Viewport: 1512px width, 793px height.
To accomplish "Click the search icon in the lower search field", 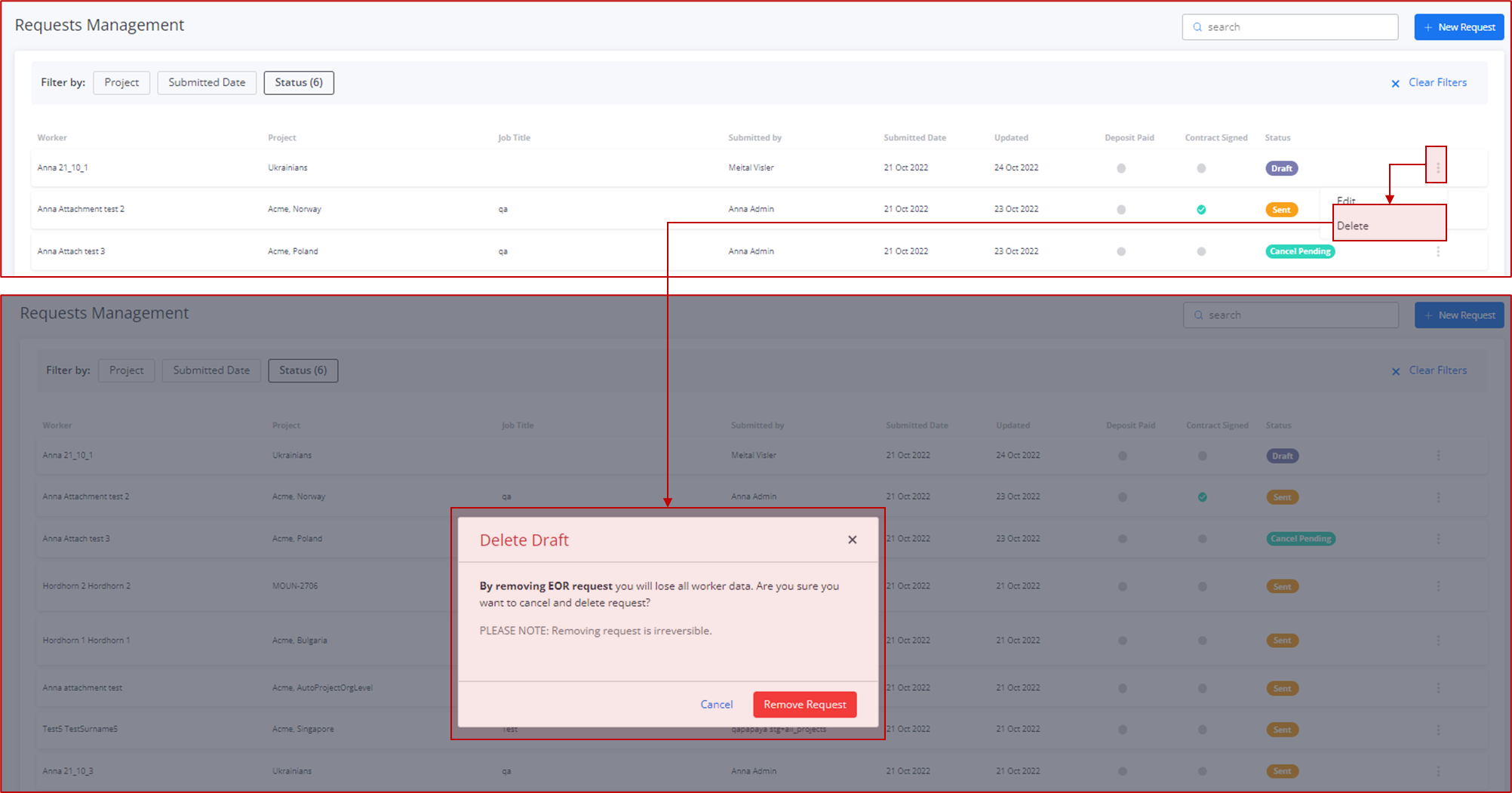I will [x=1199, y=315].
